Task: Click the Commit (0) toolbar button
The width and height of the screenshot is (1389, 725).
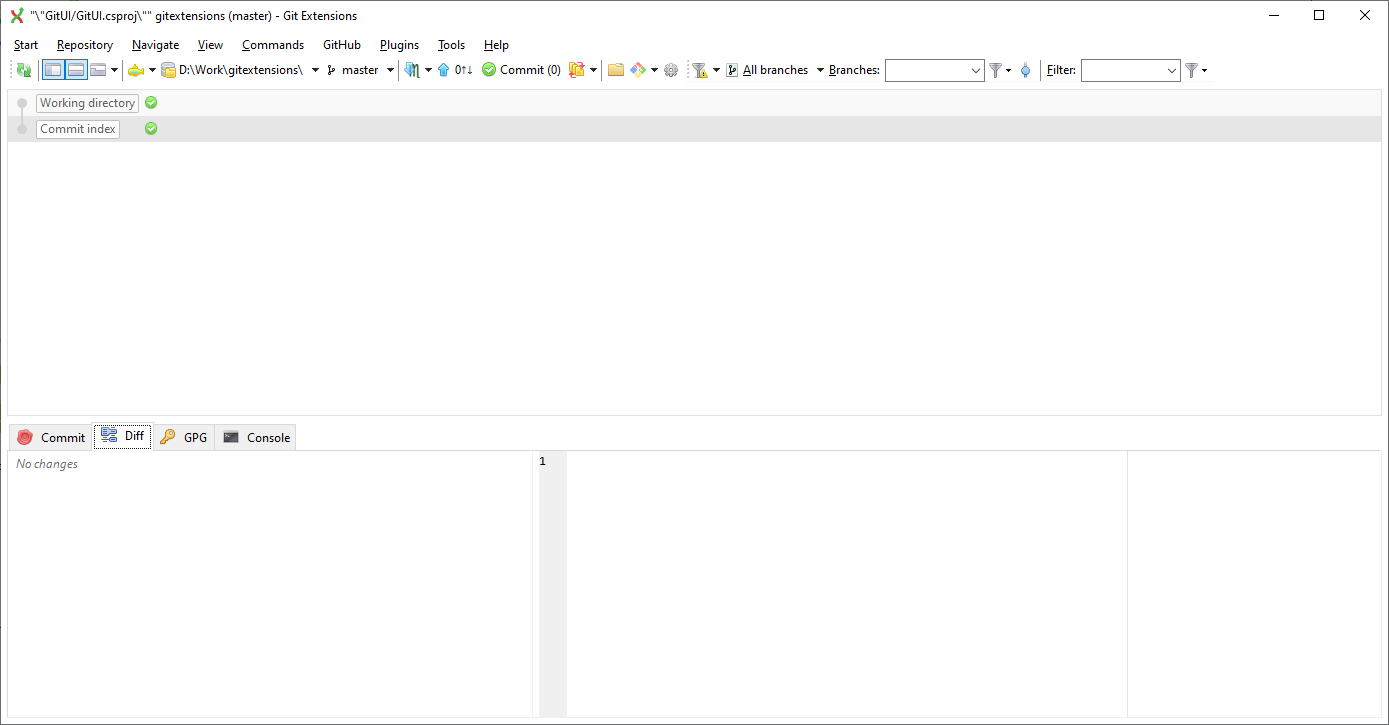Action: (520, 70)
